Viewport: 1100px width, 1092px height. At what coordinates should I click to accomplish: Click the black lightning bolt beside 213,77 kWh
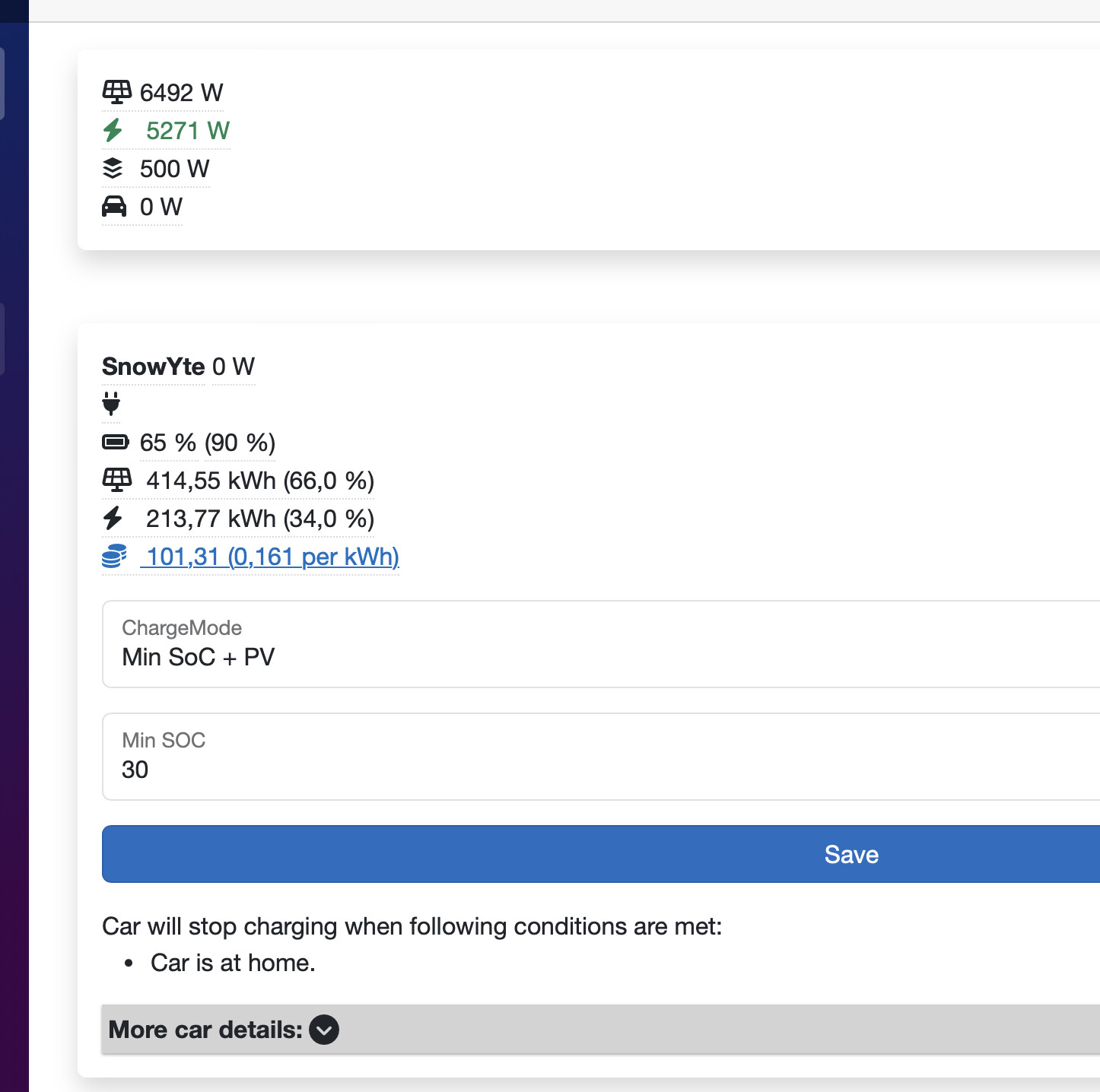coord(113,518)
